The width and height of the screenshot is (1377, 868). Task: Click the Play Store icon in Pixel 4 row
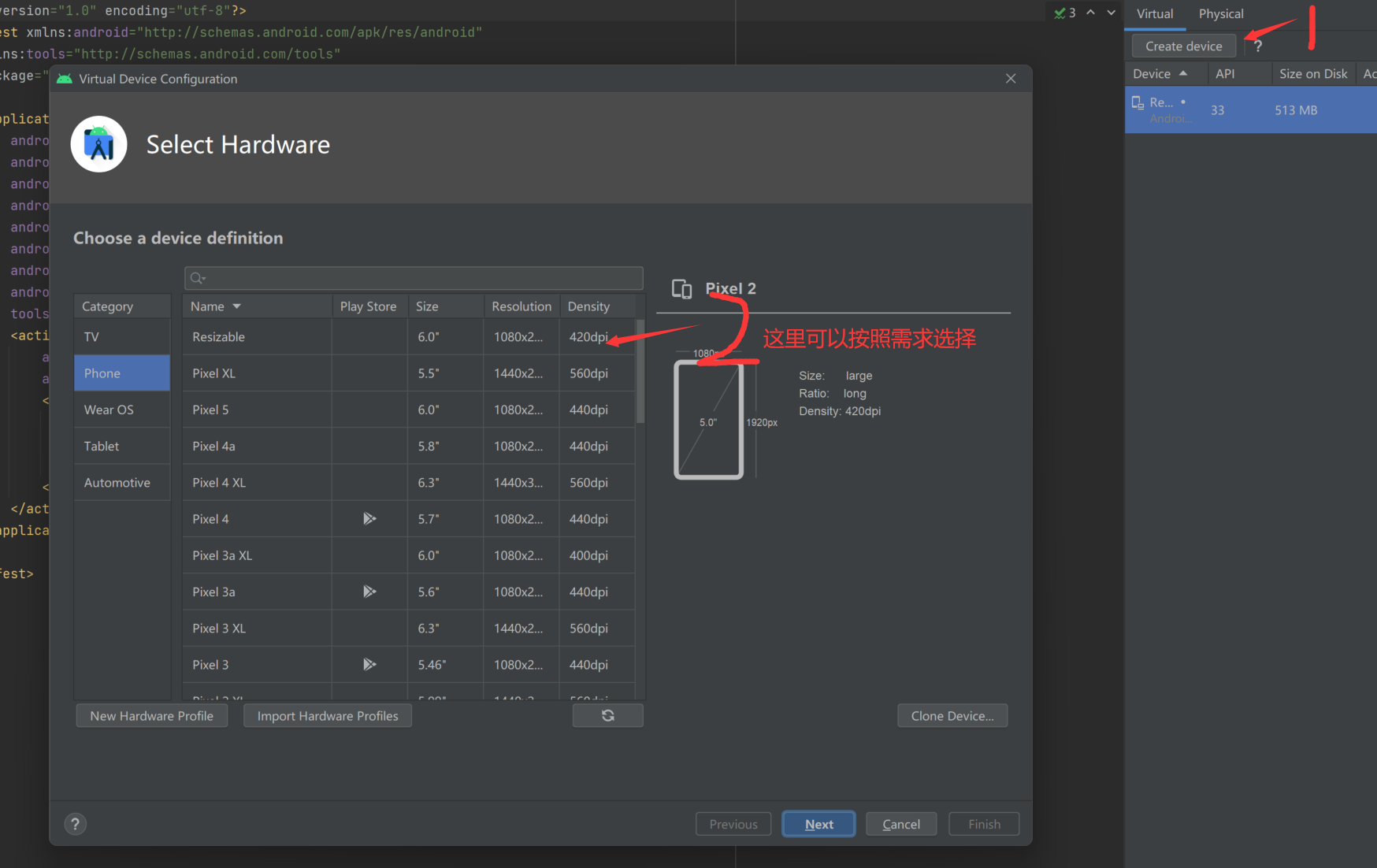tap(369, 518)
